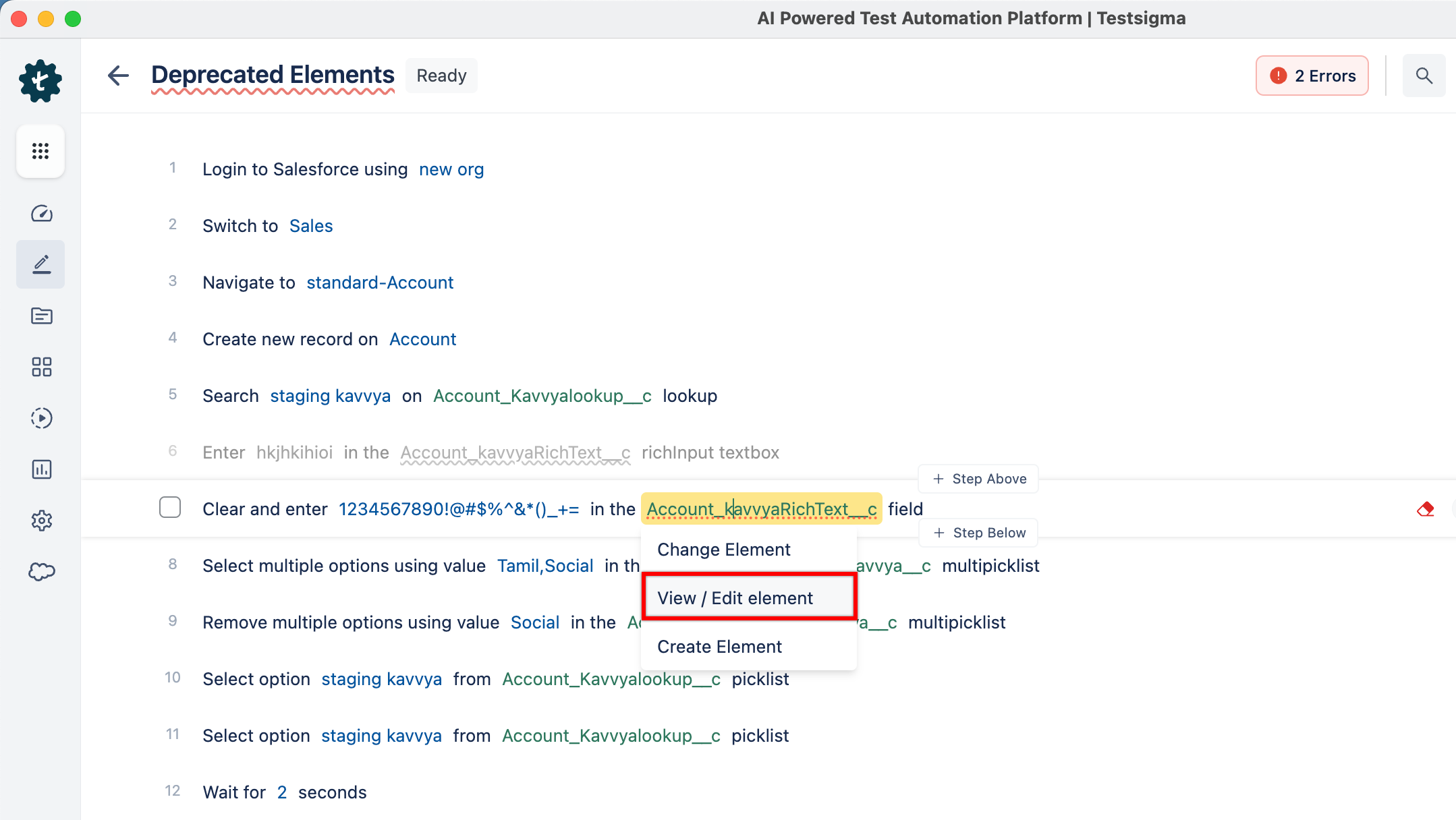Open the settings gear icon in sidebar
Screen dimensions: 1456x820
click(x=41, y=521)
